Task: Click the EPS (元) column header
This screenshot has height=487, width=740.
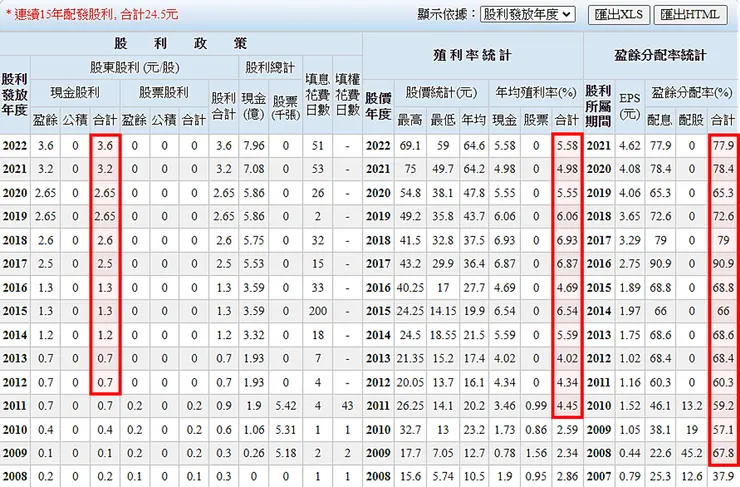Action: click(x=630, y=106)
